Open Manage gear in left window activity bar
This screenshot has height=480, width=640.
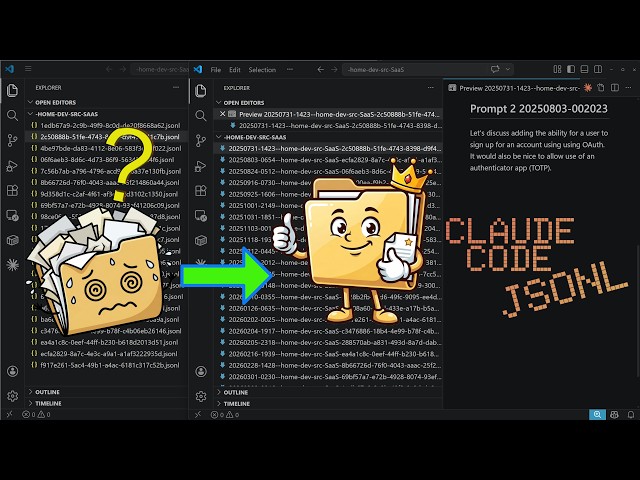pyautogui.click(x=12, y=396)
